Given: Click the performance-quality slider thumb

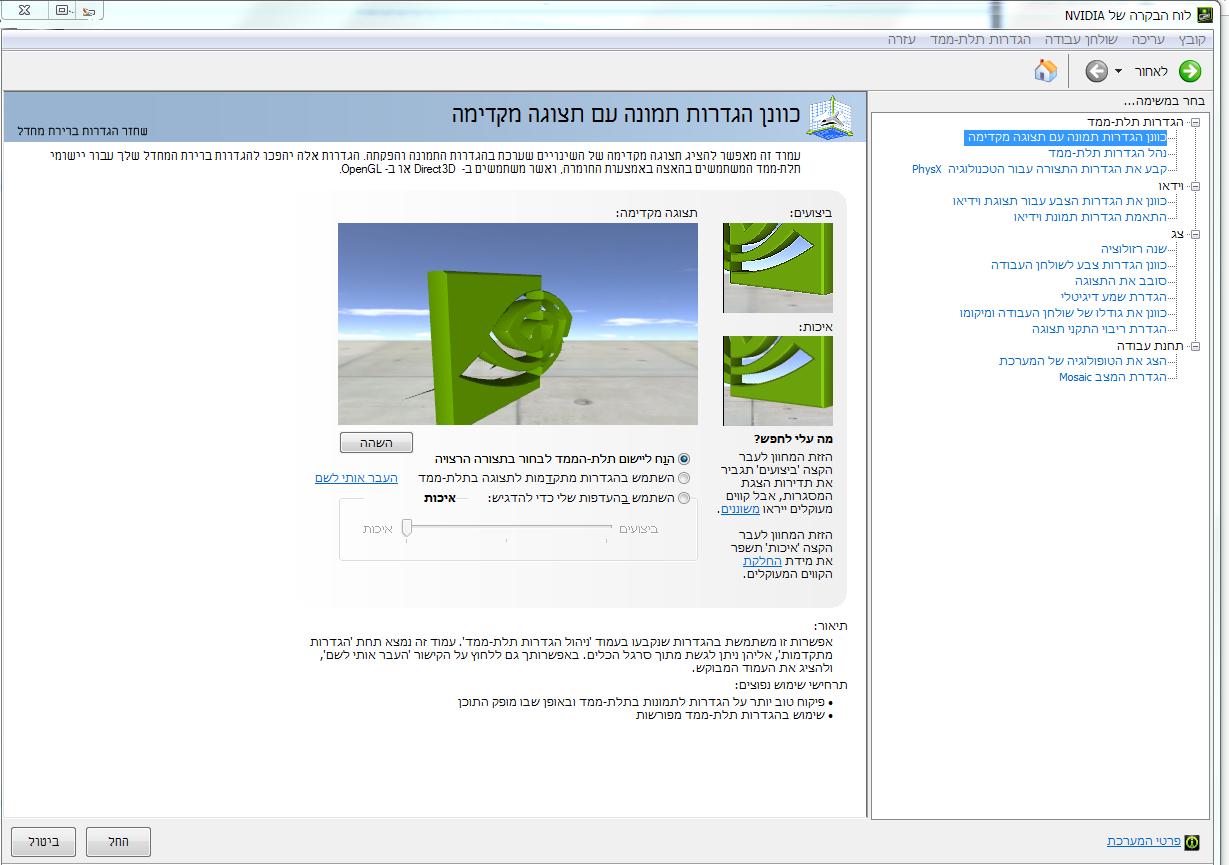Looking at the screenshot, I should [x=407, y=527].
